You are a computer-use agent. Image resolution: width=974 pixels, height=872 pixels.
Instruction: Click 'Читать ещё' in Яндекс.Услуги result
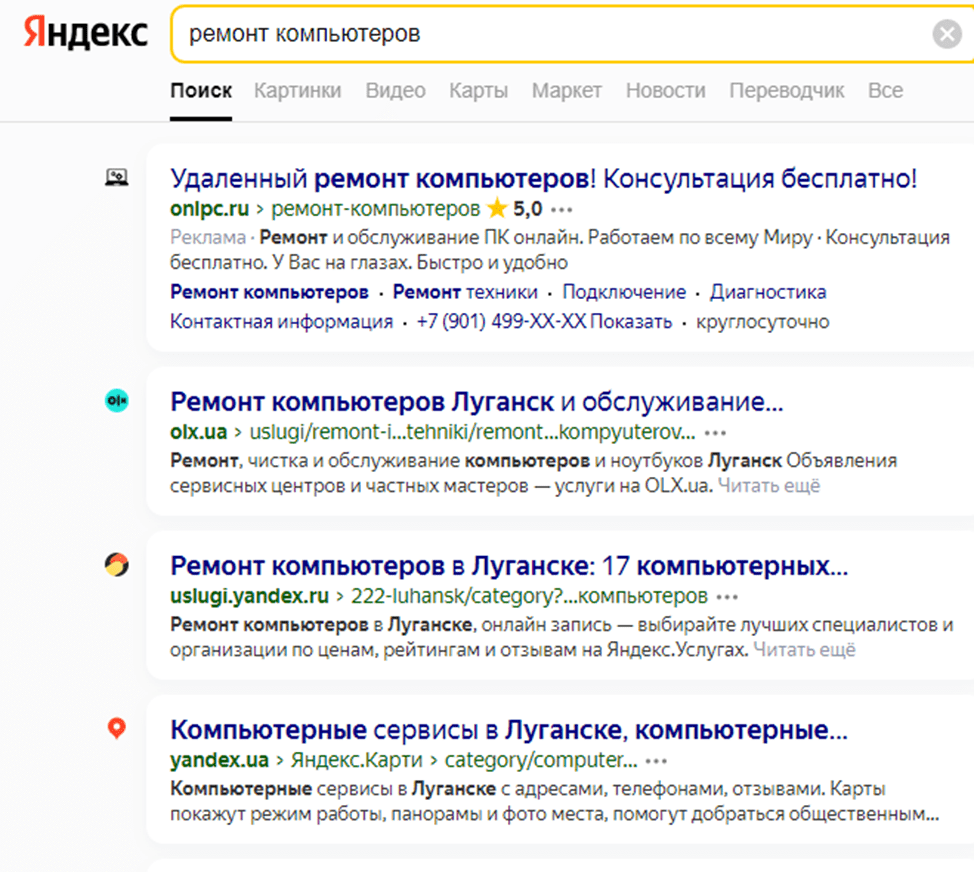(x=804, y=650)
